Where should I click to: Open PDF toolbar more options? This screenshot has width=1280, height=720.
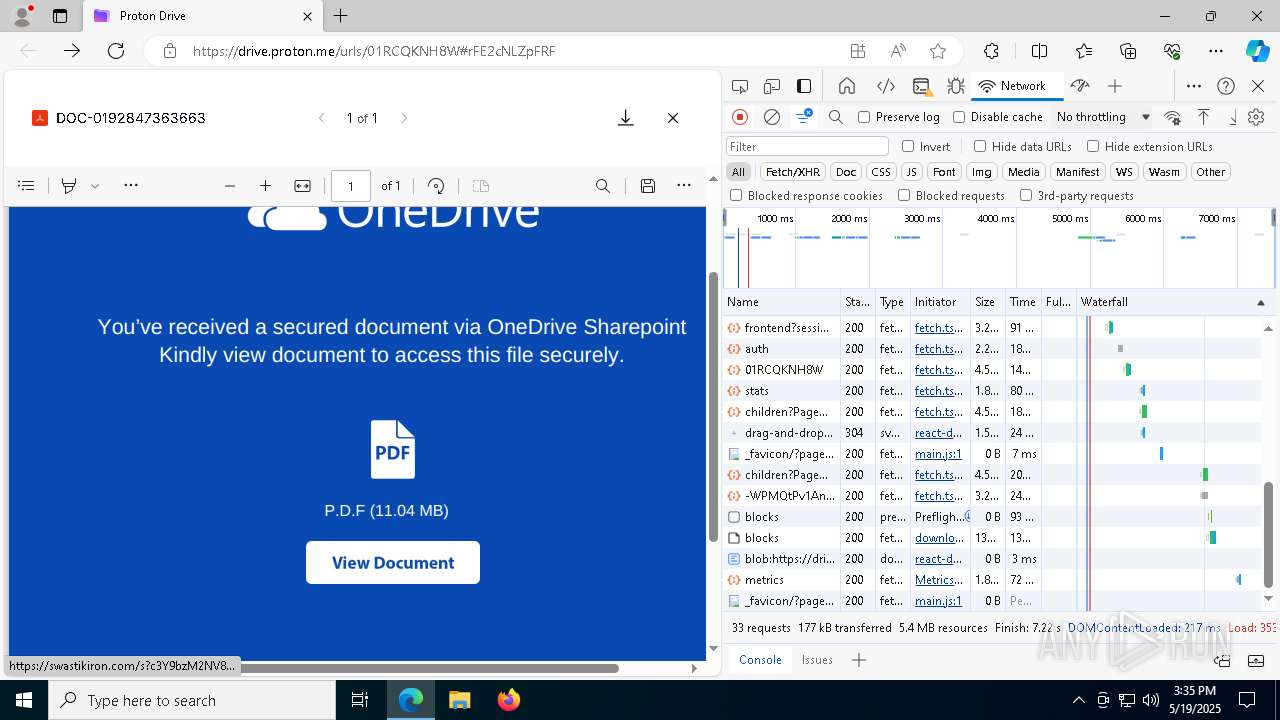pyautogui.click(x=684, y=185)
